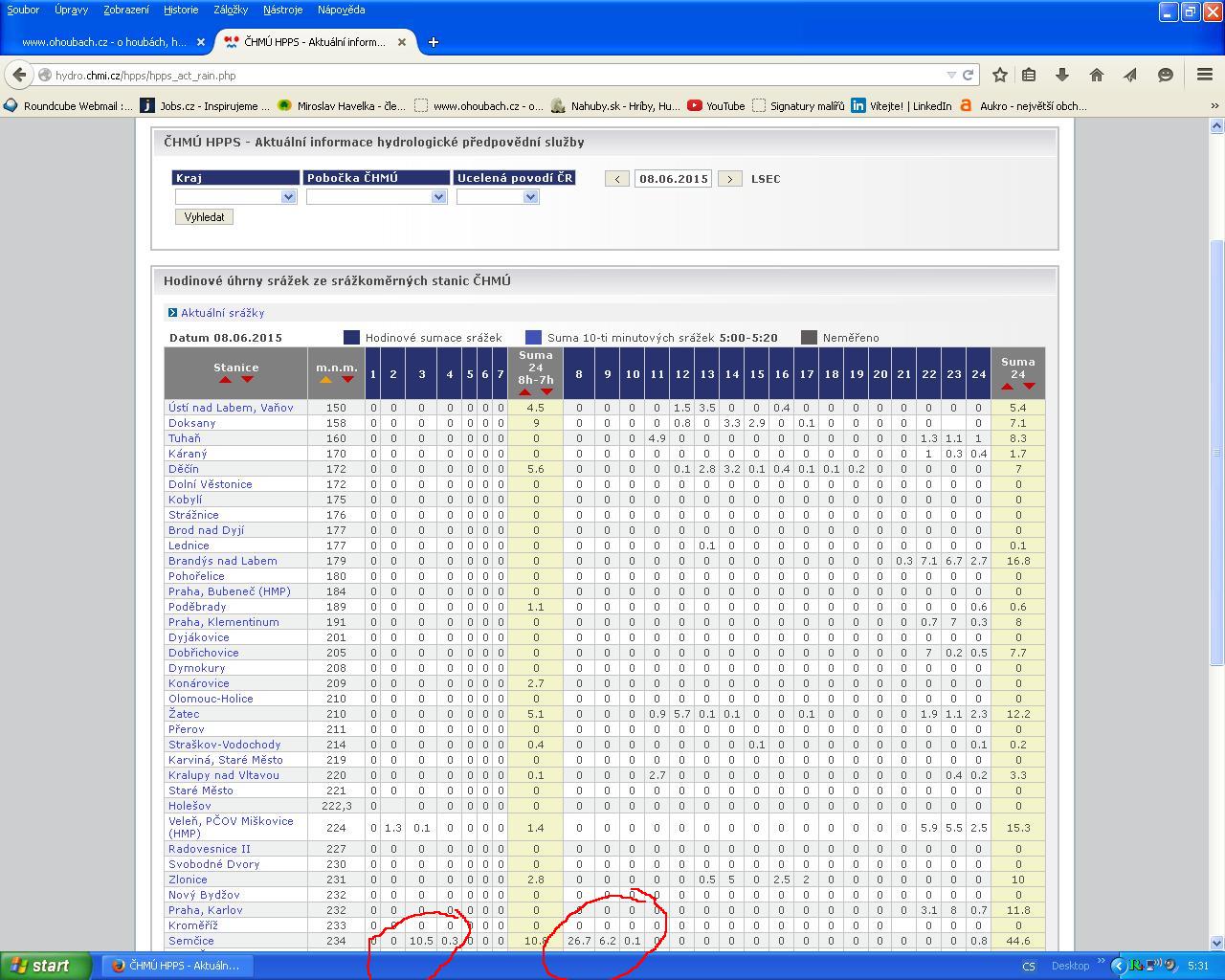Viewport: 1225px width, 980px height.
Task: Open the Aktuální srážky link
Action: click(222, 313)
